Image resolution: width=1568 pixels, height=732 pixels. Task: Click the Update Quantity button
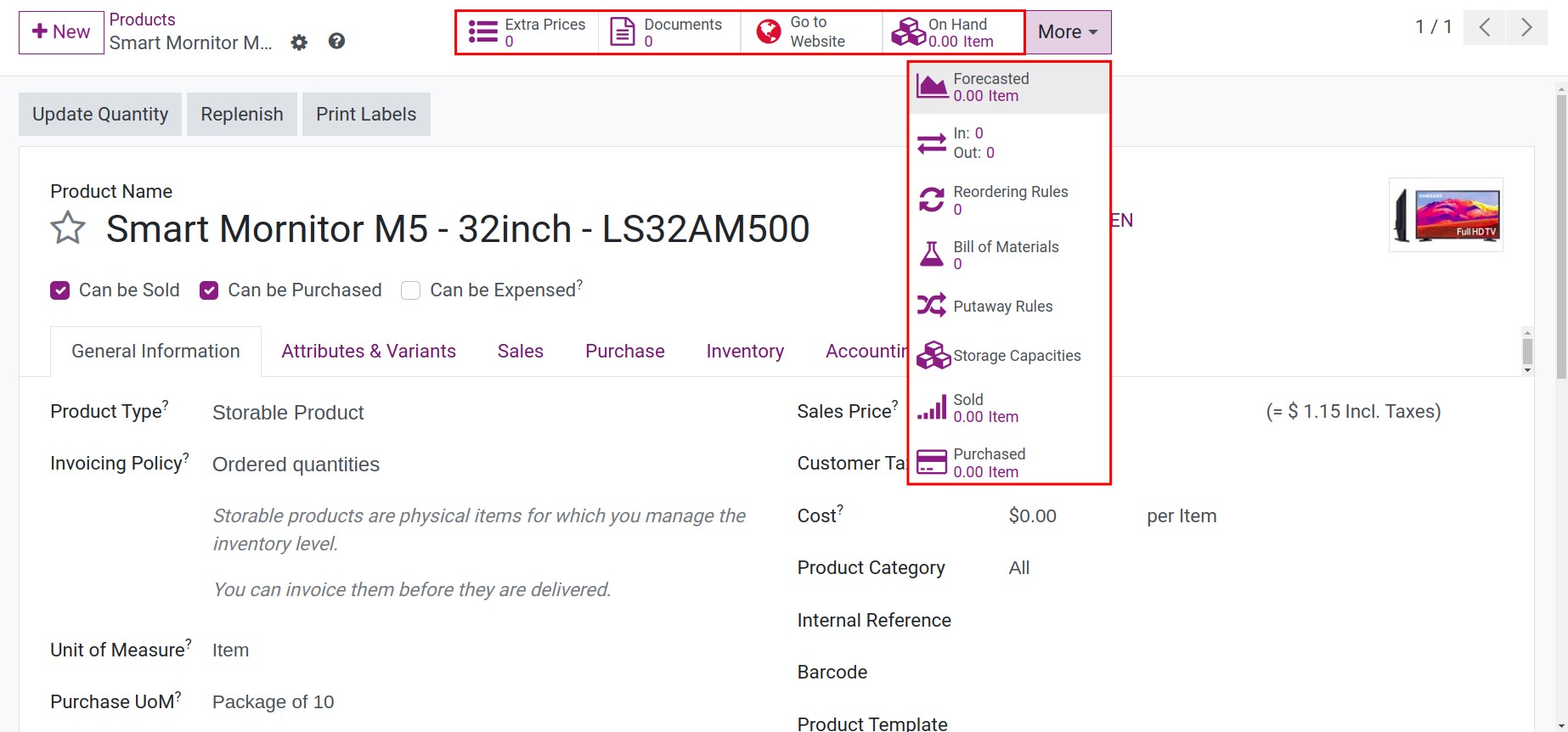(100, 114)
